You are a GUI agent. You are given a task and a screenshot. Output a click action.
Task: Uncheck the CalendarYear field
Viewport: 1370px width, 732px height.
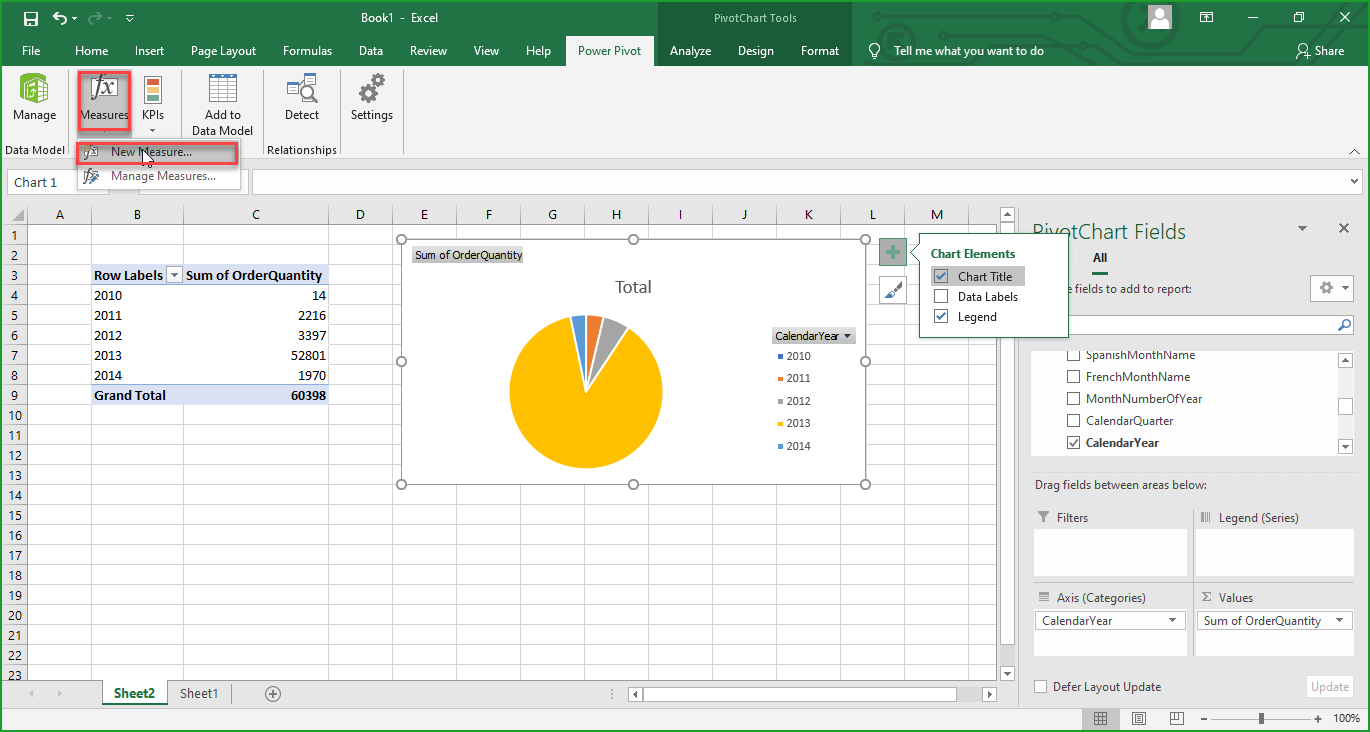tap(1074, 443)
